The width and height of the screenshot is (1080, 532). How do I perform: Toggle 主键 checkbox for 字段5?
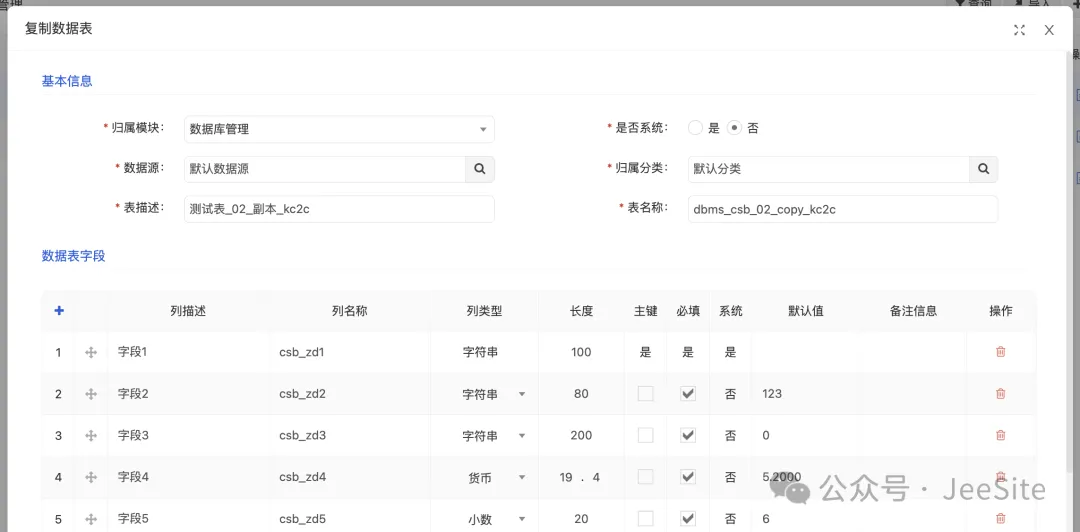(x=645, y=518)
